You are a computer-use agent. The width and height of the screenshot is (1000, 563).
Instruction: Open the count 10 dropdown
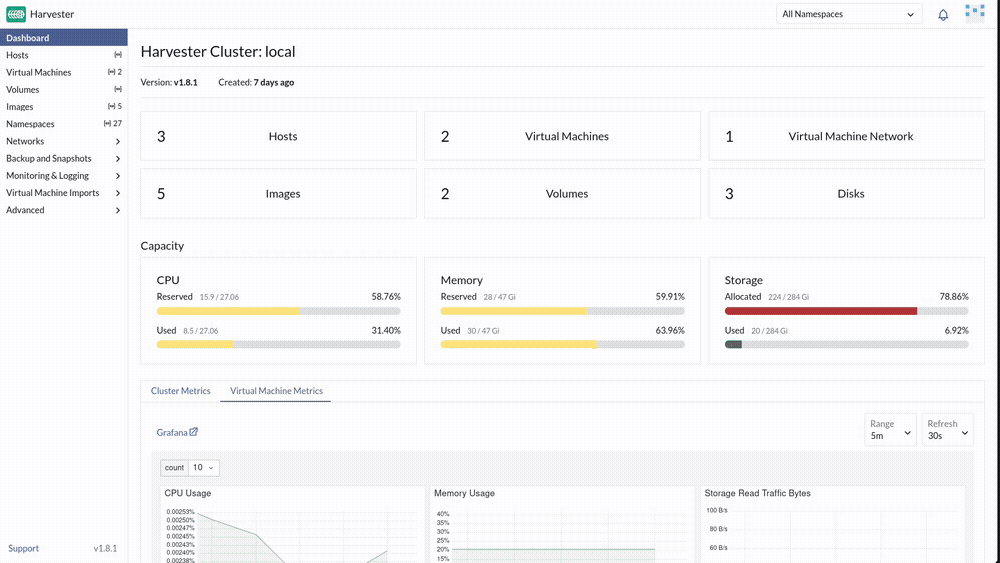point(204,467)
